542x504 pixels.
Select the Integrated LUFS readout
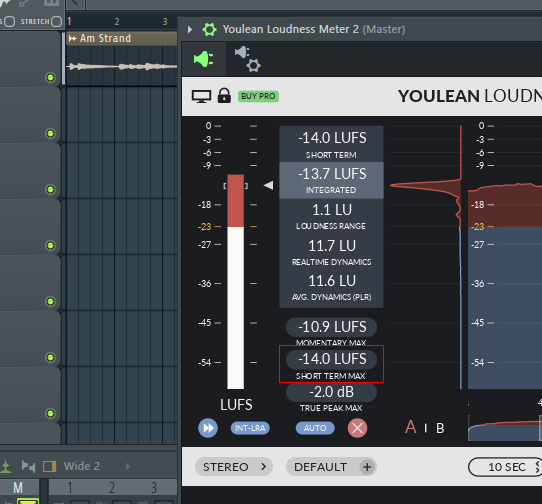331,180
